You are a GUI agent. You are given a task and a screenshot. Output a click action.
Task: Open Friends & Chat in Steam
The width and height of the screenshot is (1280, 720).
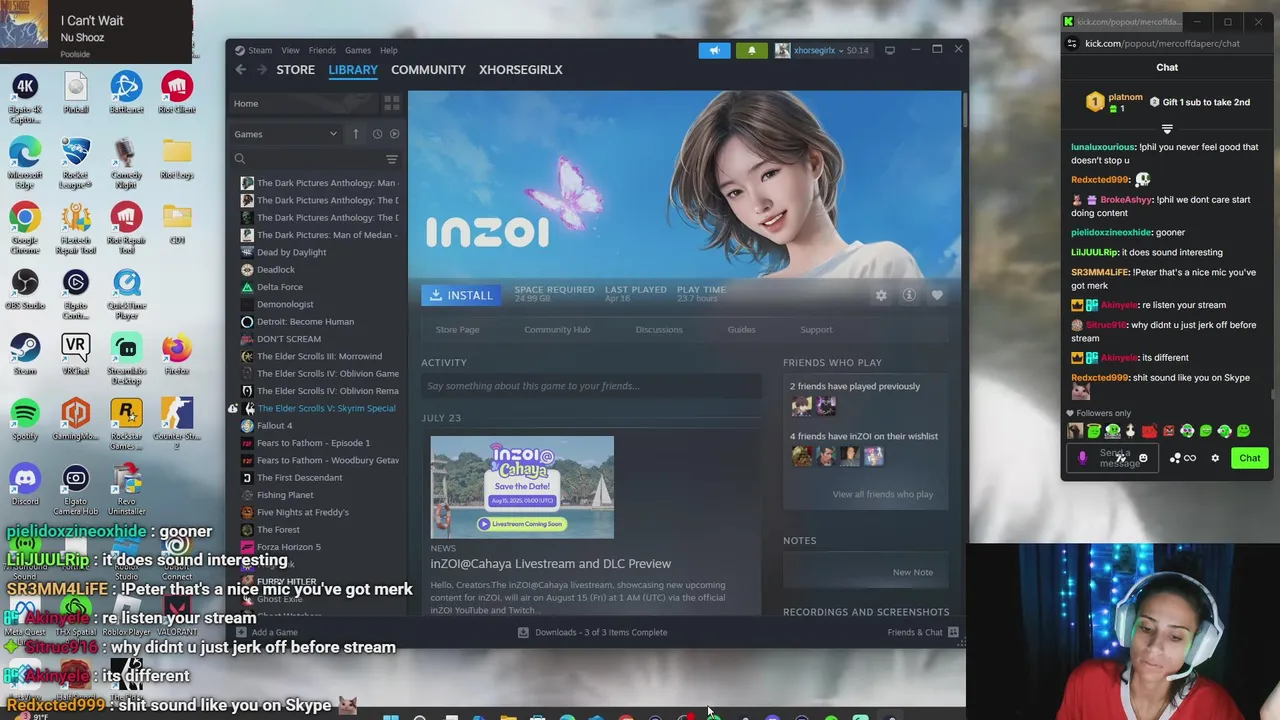pyautogui.click(x=922, y=632)
